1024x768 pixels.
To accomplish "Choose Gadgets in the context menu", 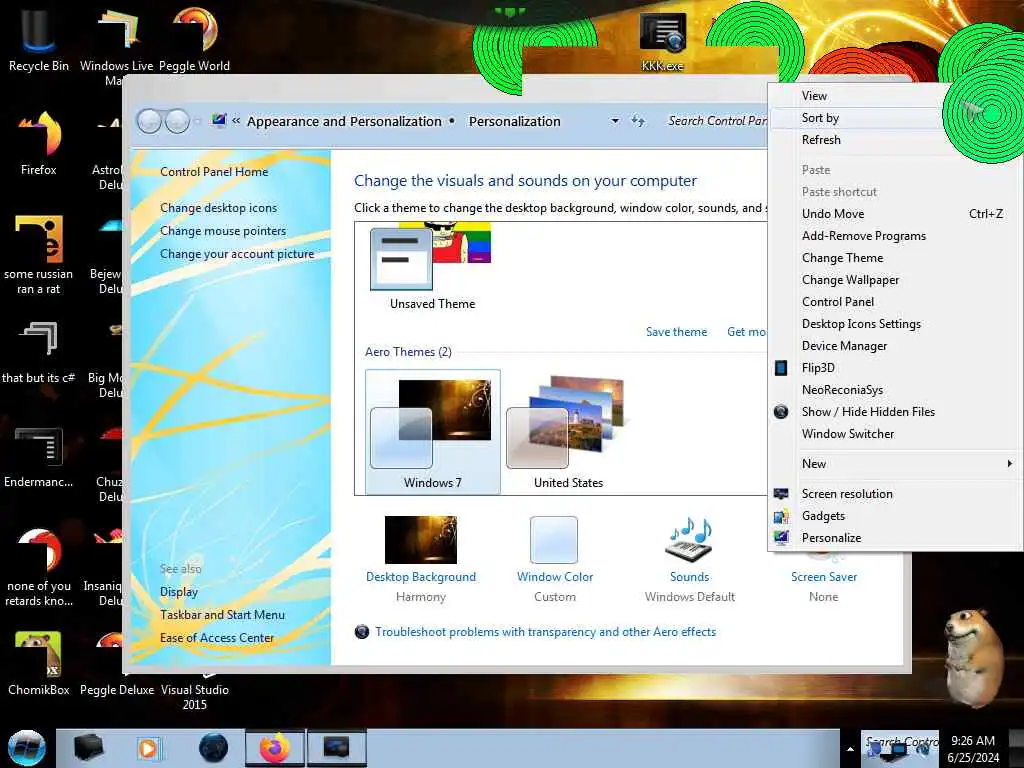I will point(895,516).
